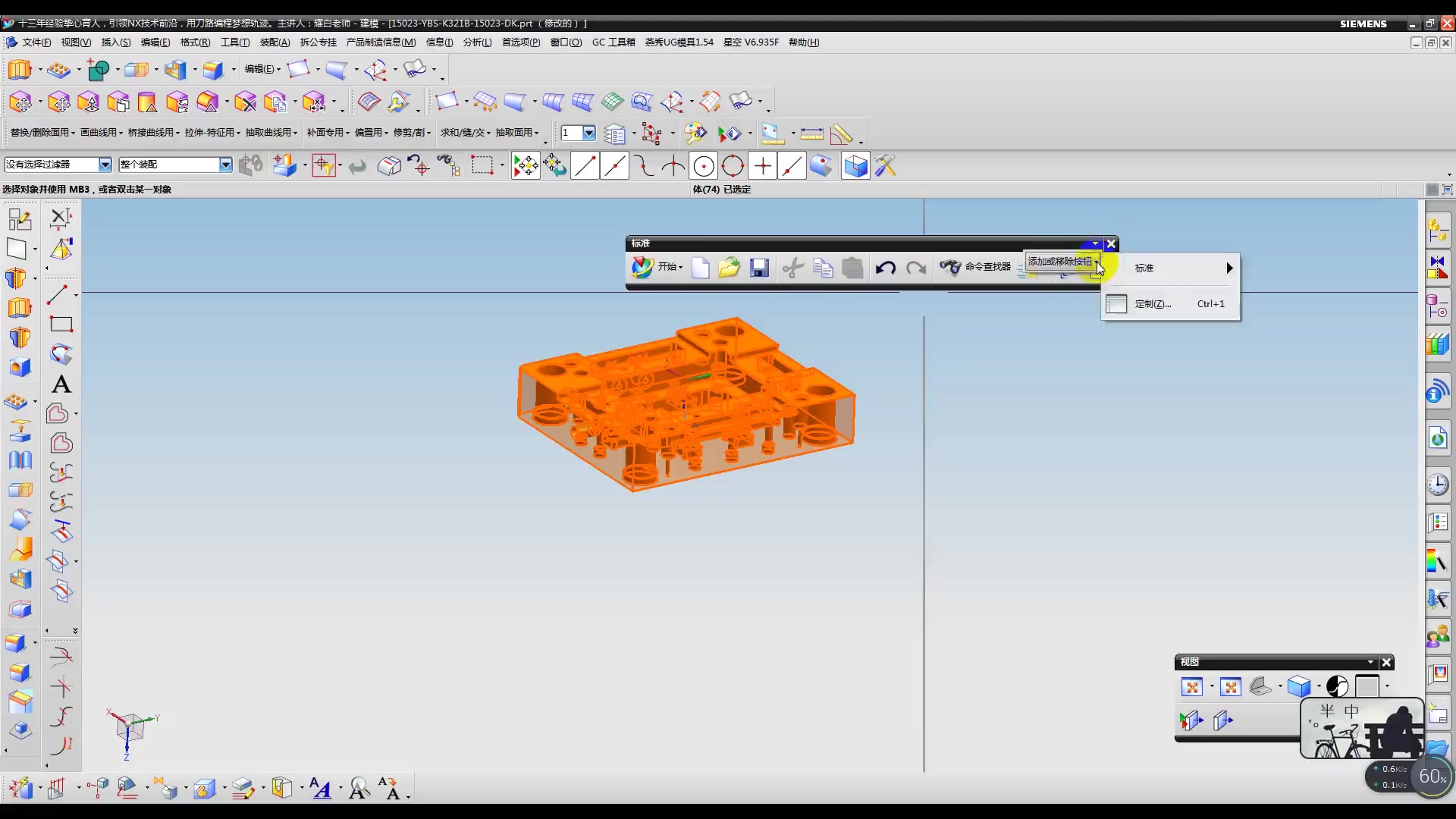Toggle the arc center snap point button
1456x819 pixels.
(703, 166)
